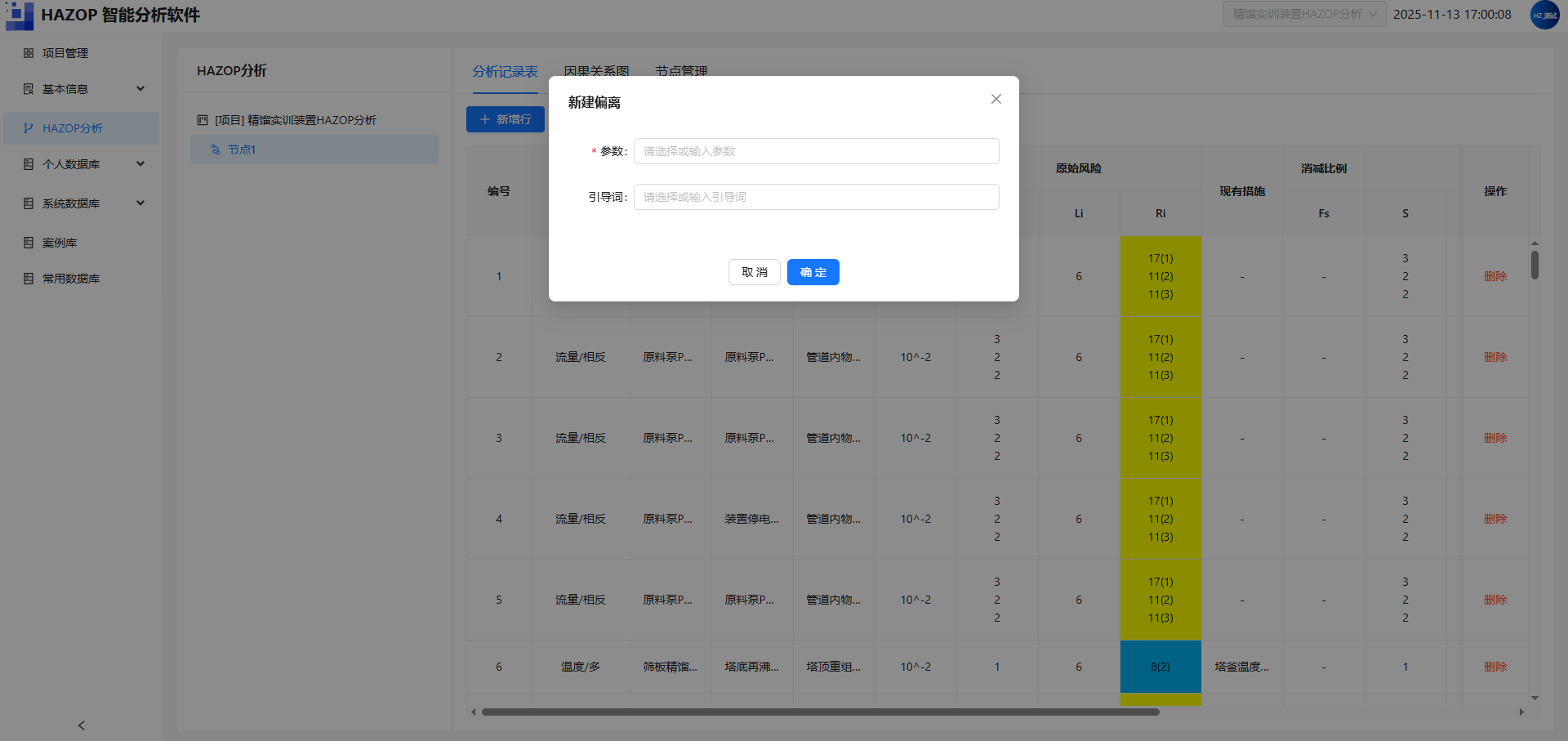Click the node icon beside 节点1
The width and height of the screenshot is (1568, 741).
(x=216, y=150)
